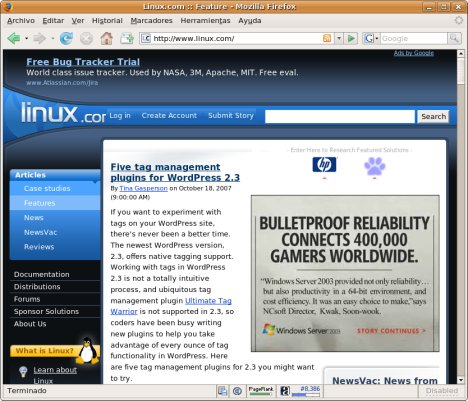Open a new tab with the toolbar icon
The image size is (468, 401).
point(127,39)
